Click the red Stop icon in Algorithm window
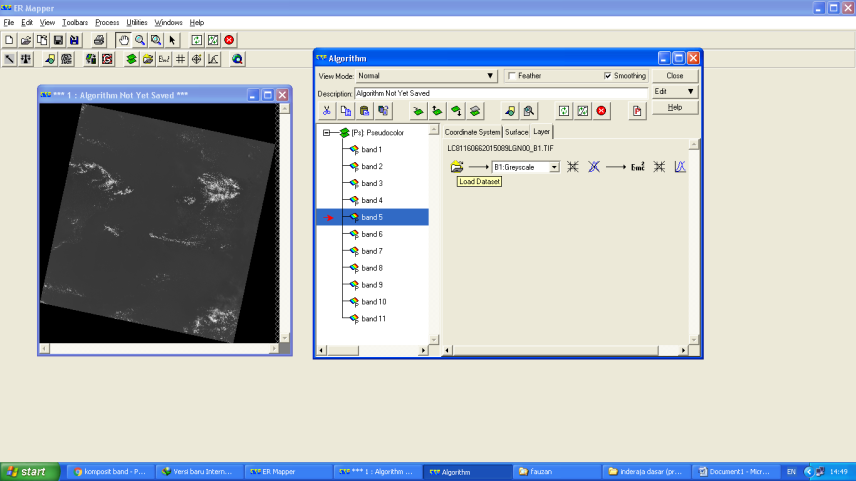The image size is (856, 481). coord(602,111)
